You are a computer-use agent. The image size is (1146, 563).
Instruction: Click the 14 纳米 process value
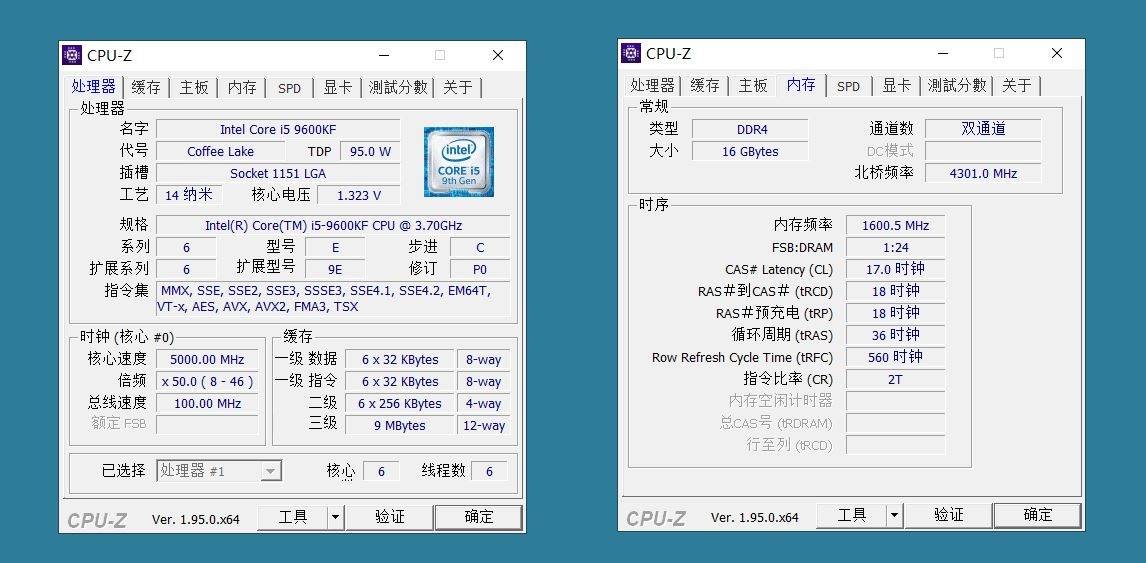[x=189, y=195]
